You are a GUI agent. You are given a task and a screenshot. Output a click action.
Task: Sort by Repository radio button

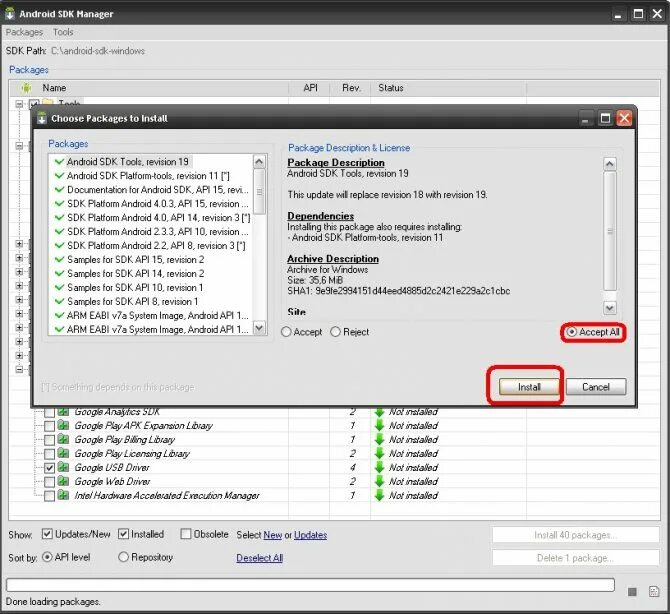(123, 557)
